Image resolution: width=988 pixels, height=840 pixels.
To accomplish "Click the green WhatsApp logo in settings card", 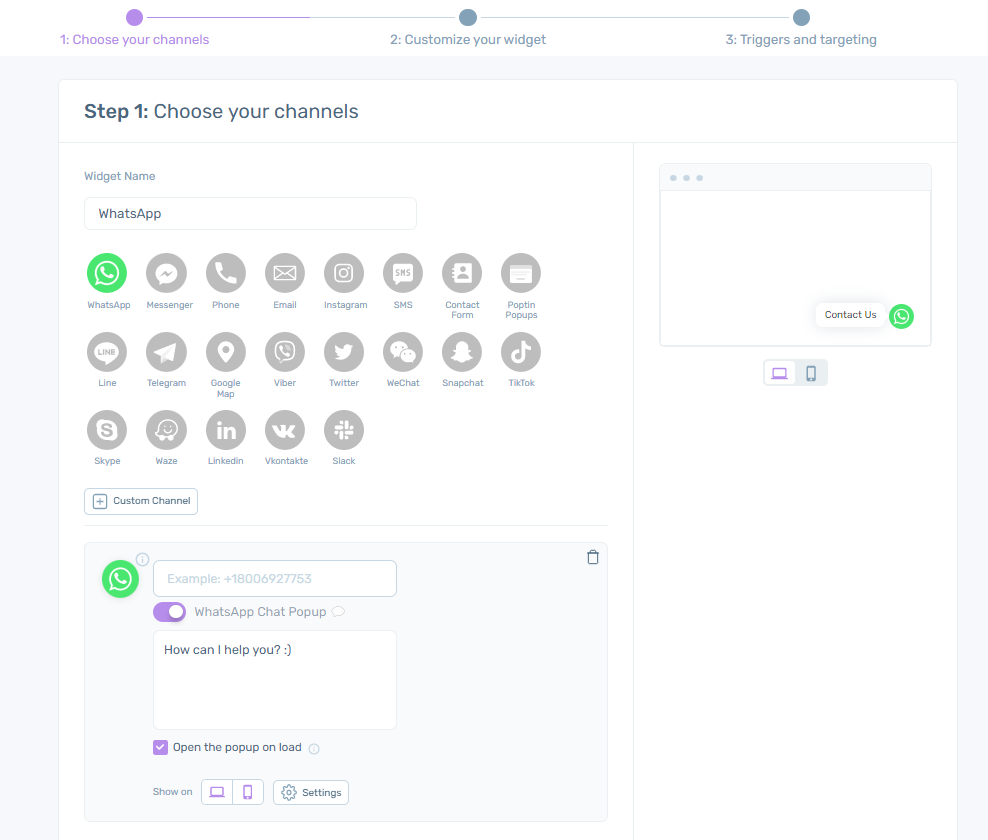I will point(120,578).
